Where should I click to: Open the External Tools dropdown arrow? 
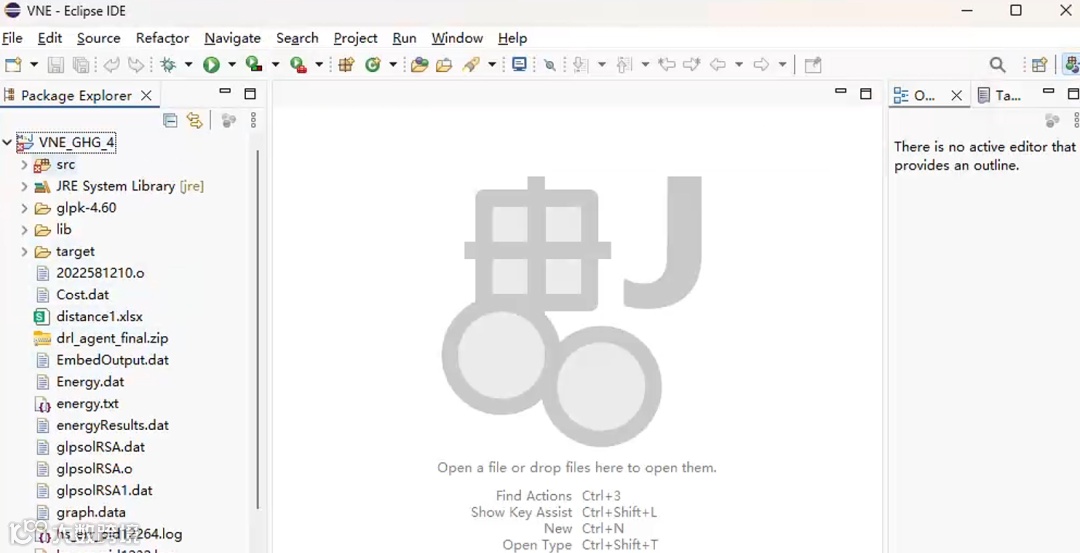point(319,65)
